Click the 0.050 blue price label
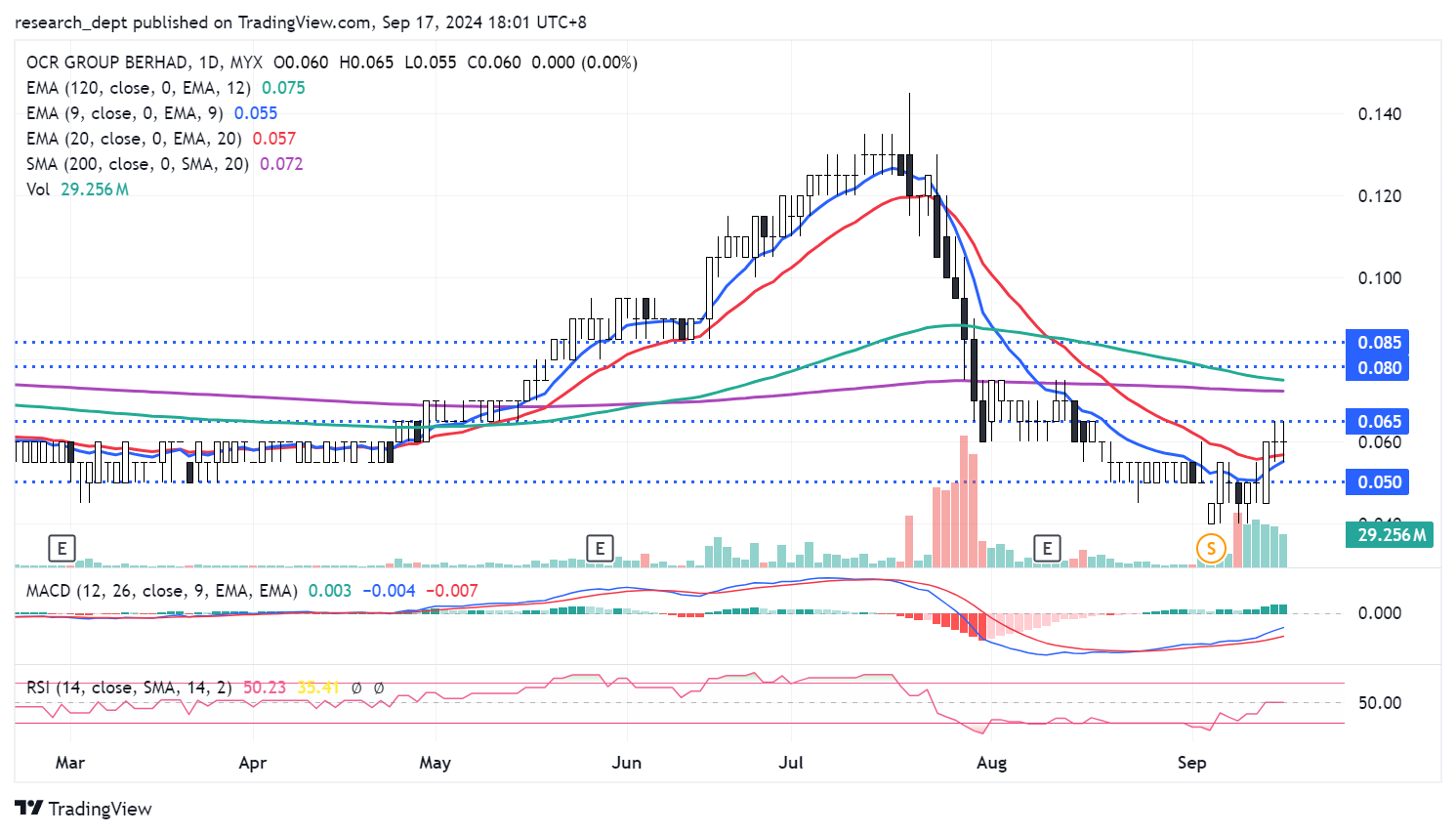The image size is (1456, 834). click(x=1378, y=482)
